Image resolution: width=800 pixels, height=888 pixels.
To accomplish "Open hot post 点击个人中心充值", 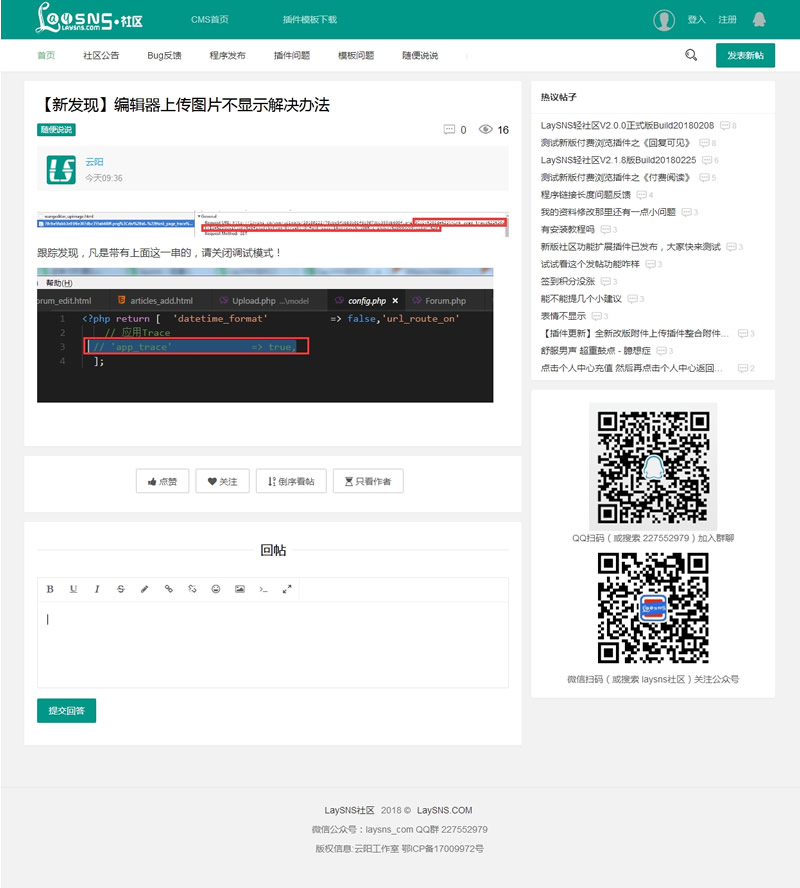I will [632, 368].
